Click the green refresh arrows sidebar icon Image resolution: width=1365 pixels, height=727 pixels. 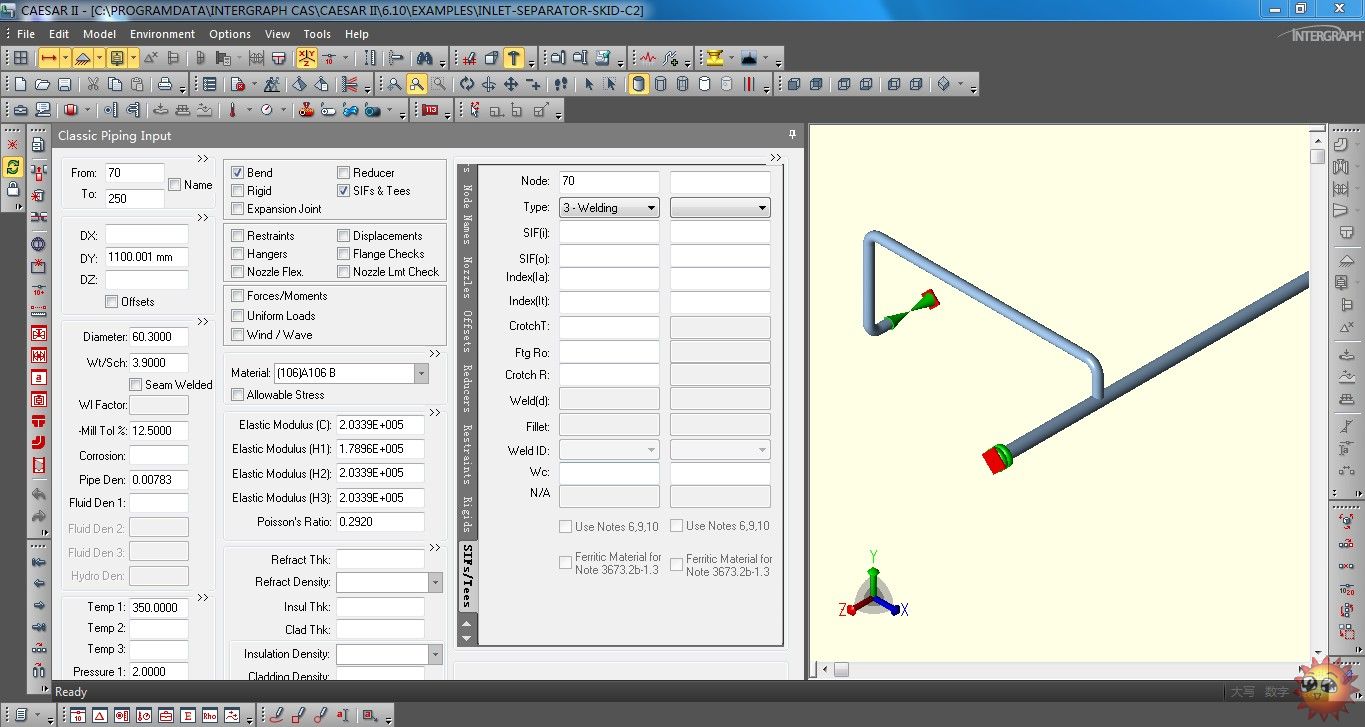tap(13, 167)
